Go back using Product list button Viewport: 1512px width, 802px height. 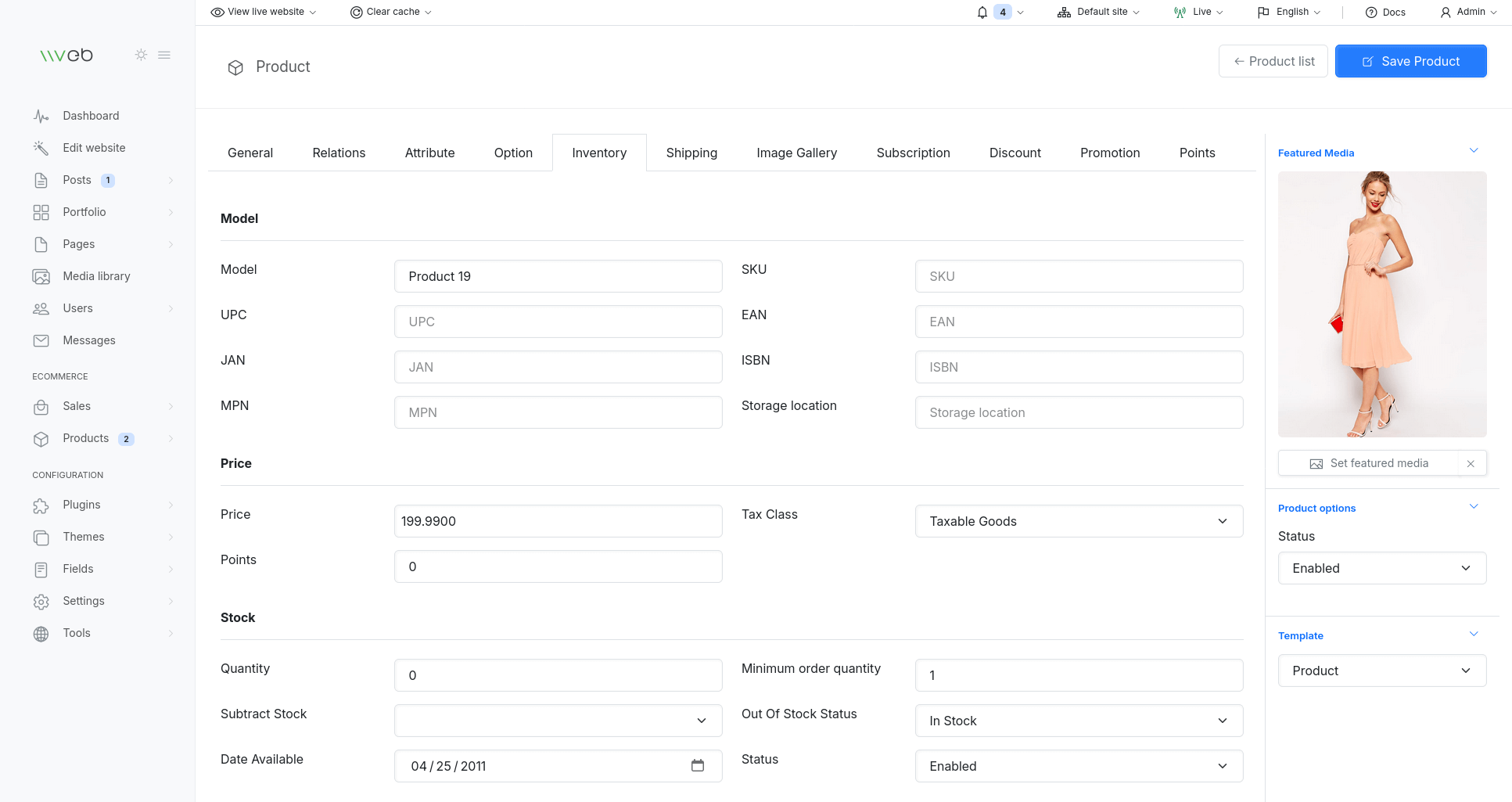coord(1273,61)
